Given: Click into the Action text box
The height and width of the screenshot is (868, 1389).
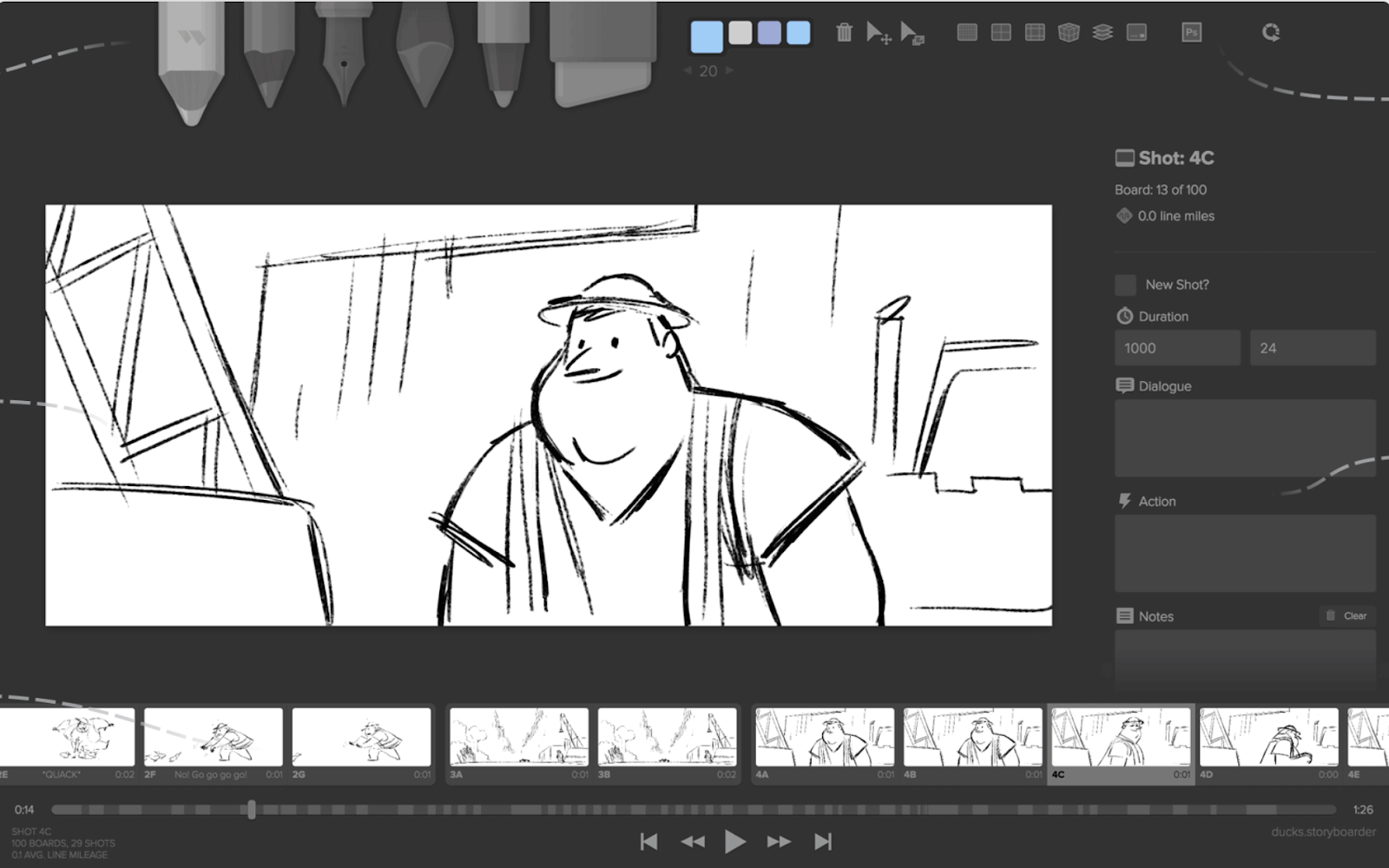Looking at the screenshot, I should coord(1245,554).
